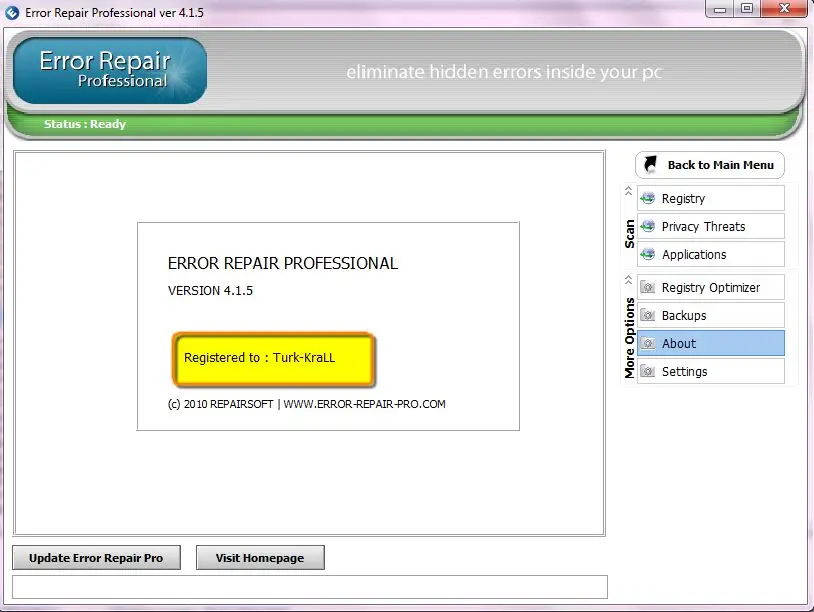Click the More Options vertical label
The image size is (814, 612).
coord(629,338)
